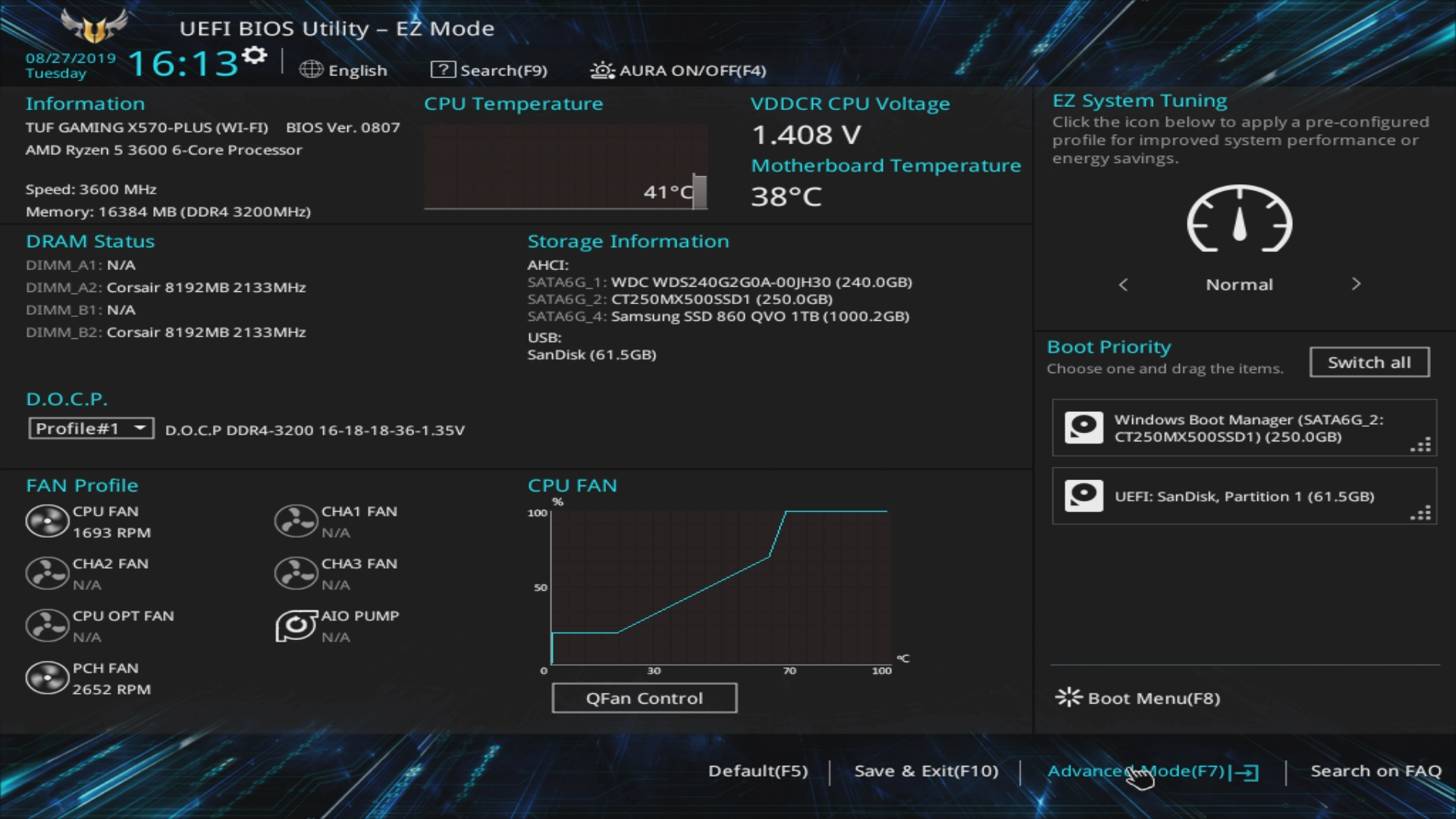Open Search on FAQ
Screen dimensions: 1456x819
(1376, 771)
